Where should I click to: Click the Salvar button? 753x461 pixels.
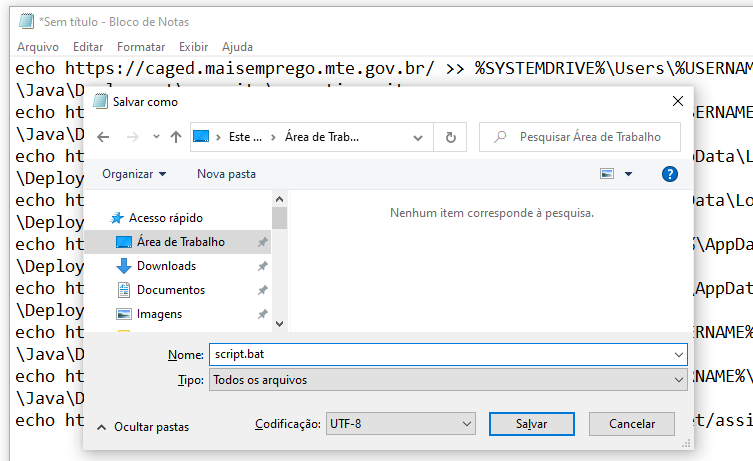pyautogui.click(x=531, y=424)
